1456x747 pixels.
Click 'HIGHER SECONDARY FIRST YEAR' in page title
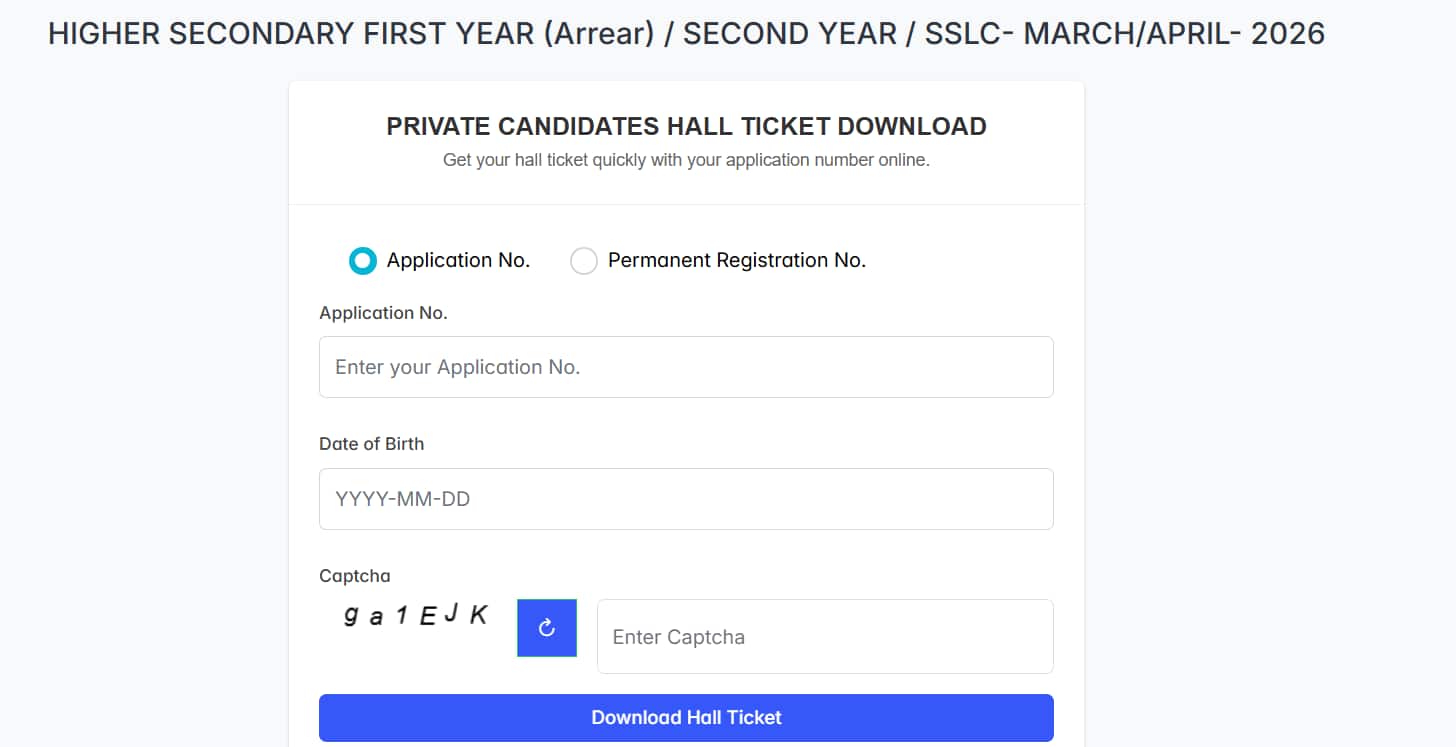pos(292,33)
